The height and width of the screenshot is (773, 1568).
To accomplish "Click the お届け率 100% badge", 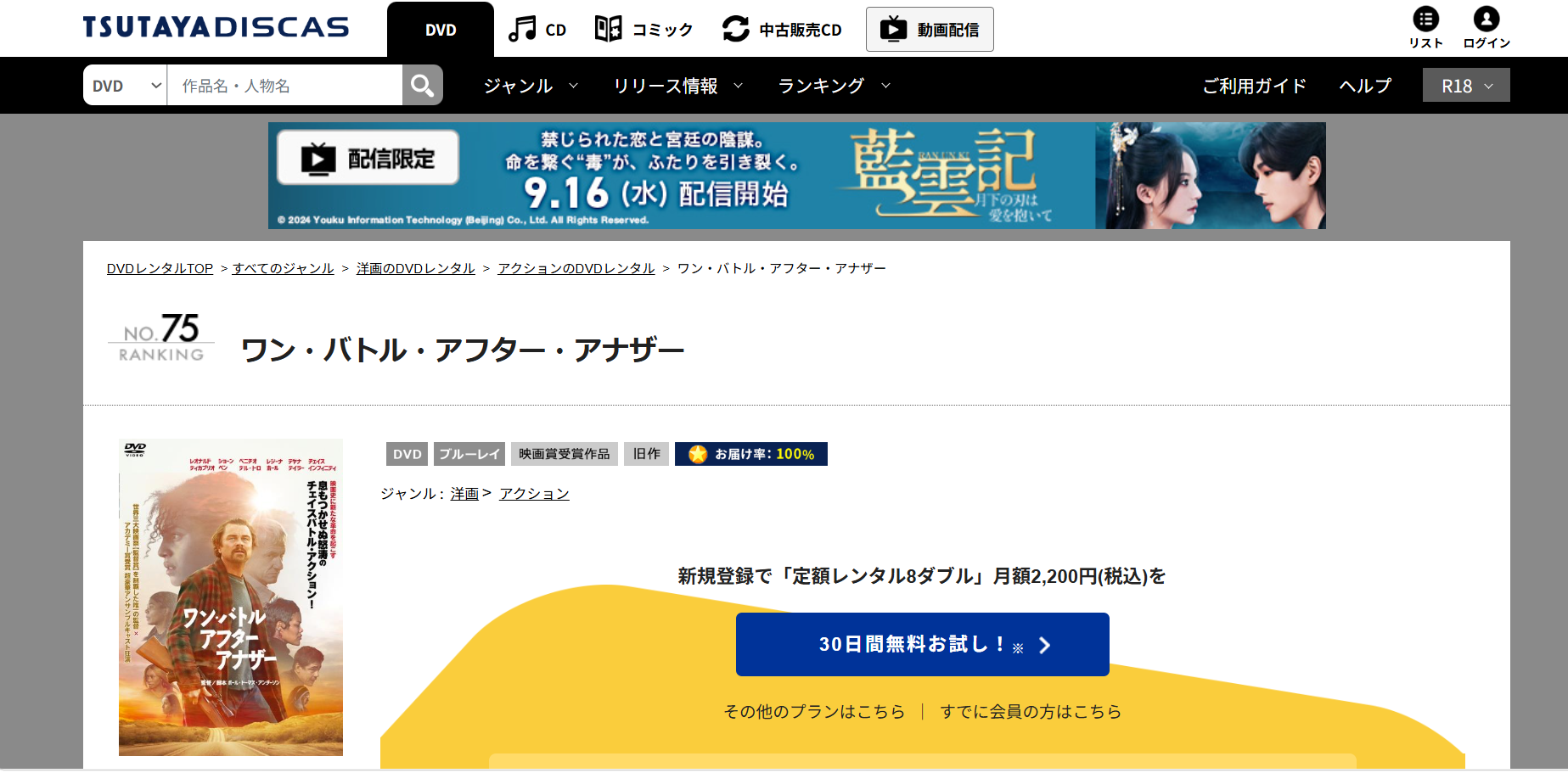I will [751, 454].
